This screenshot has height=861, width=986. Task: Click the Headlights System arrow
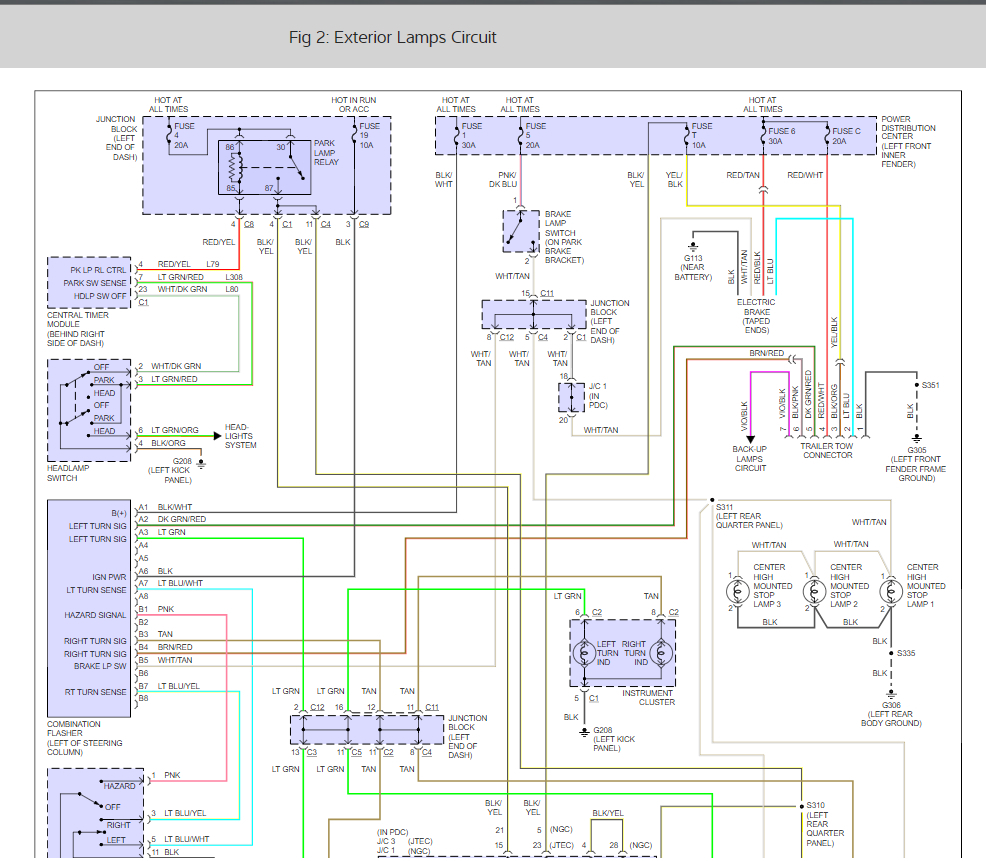coord(218,435)
